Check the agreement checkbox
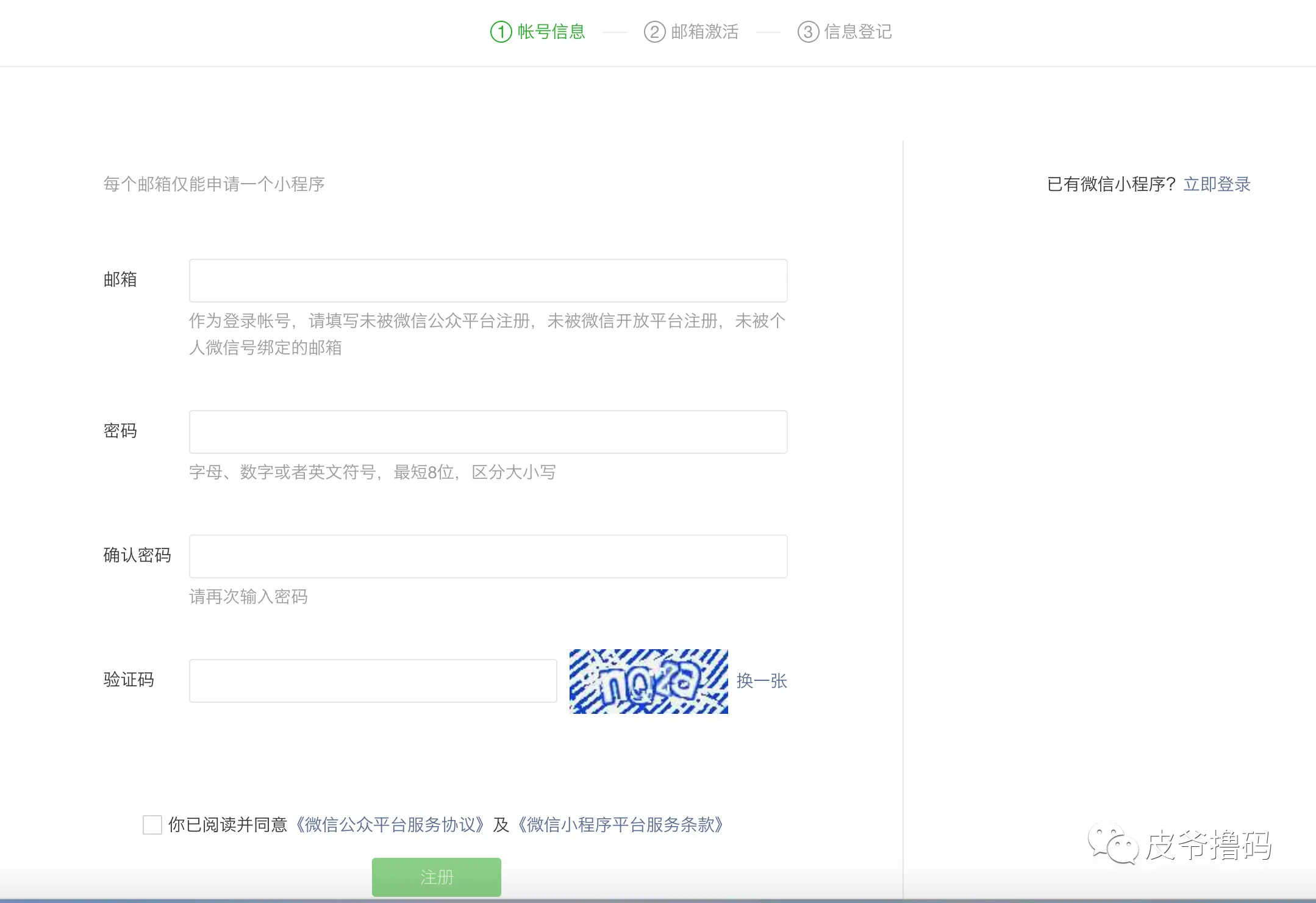1316x903 pixels. tap(152, 825)
